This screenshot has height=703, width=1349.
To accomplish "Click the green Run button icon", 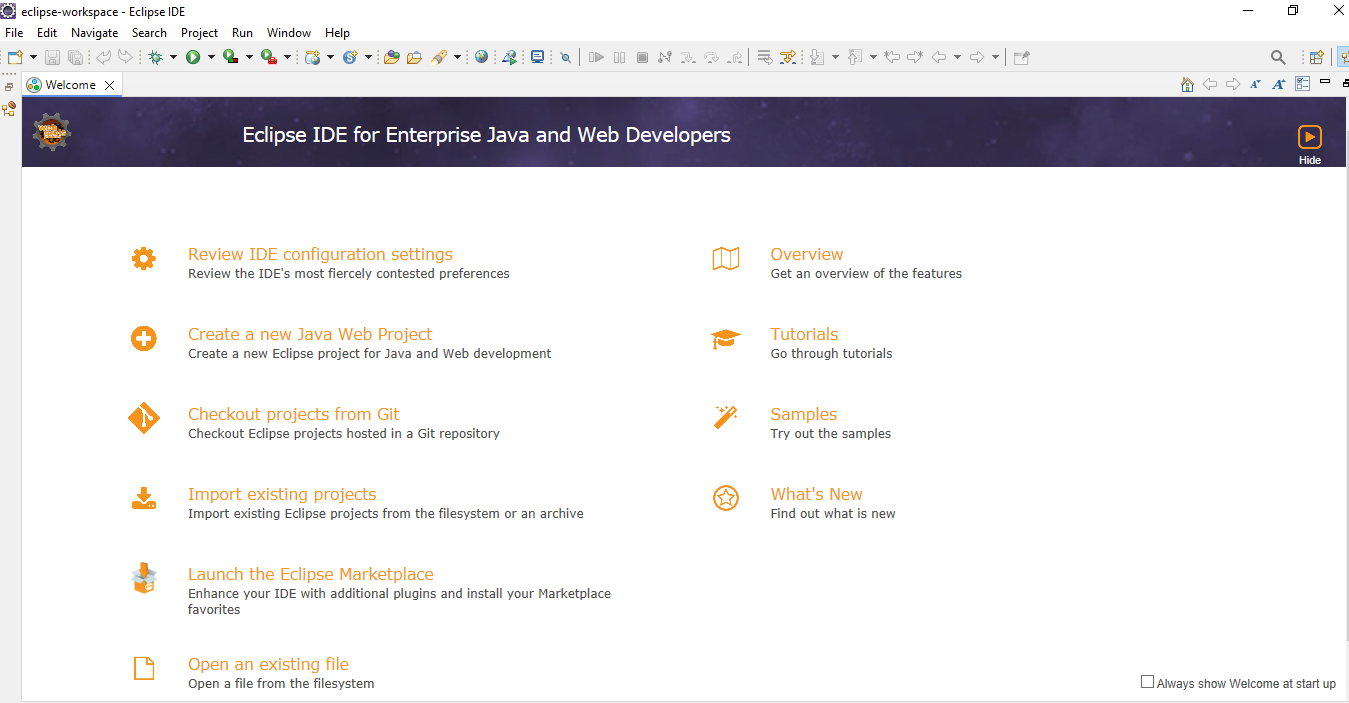I will [193, 57].
